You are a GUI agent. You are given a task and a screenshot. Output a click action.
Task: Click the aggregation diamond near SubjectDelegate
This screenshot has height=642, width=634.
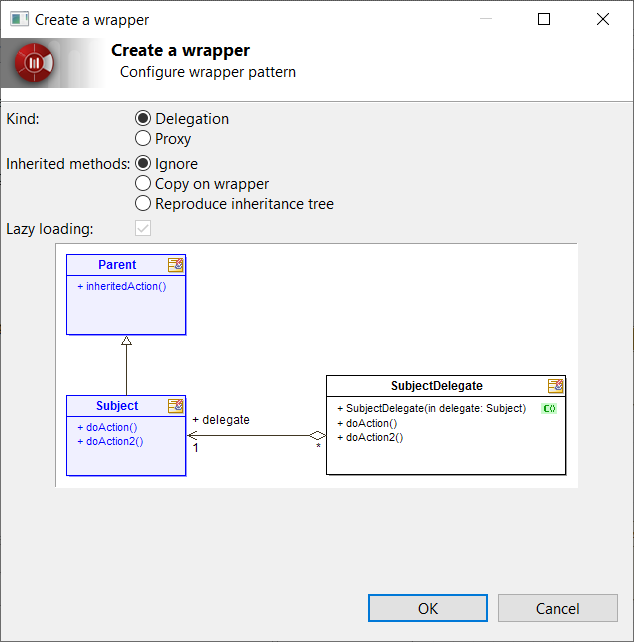(x=317, y=435)
